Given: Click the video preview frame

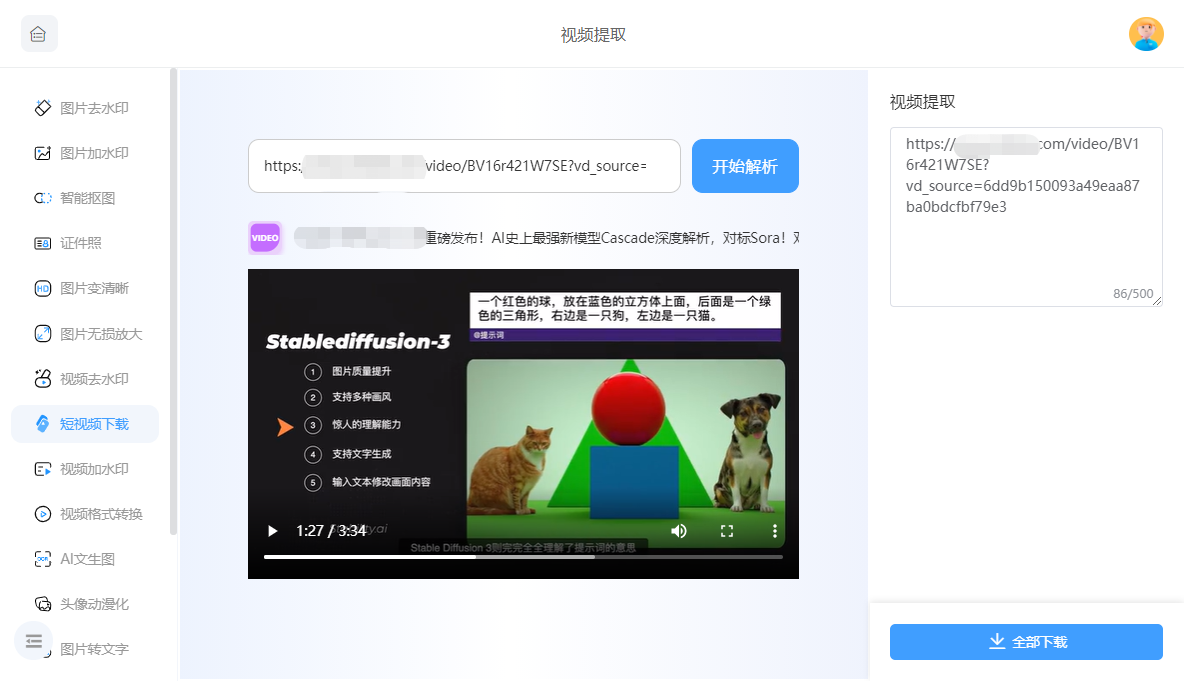Looking at the screenshot, I should 523,424.
